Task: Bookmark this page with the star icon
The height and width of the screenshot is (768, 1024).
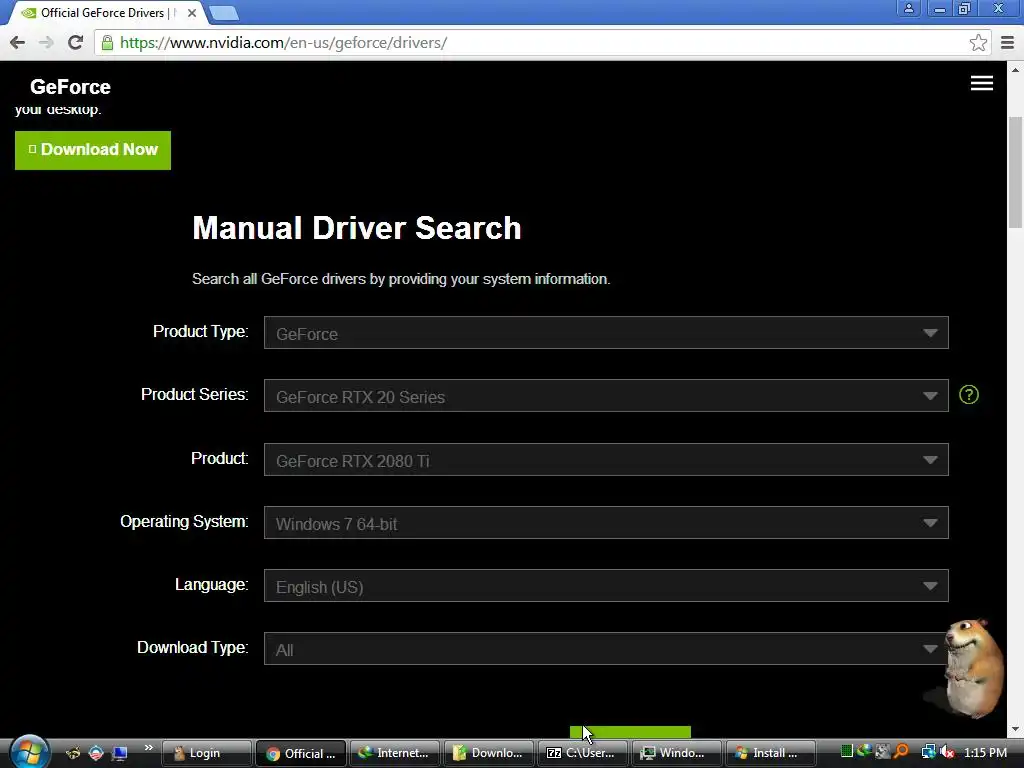Action: (x=978, y=43)
